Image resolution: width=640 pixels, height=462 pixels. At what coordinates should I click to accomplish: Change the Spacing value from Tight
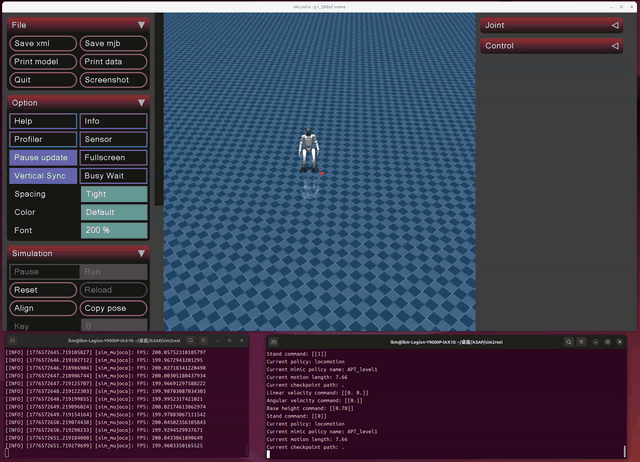[113, 194]
